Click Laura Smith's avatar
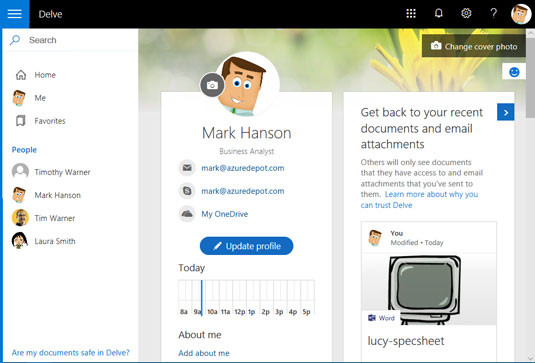535x363 pixels. 19,241
